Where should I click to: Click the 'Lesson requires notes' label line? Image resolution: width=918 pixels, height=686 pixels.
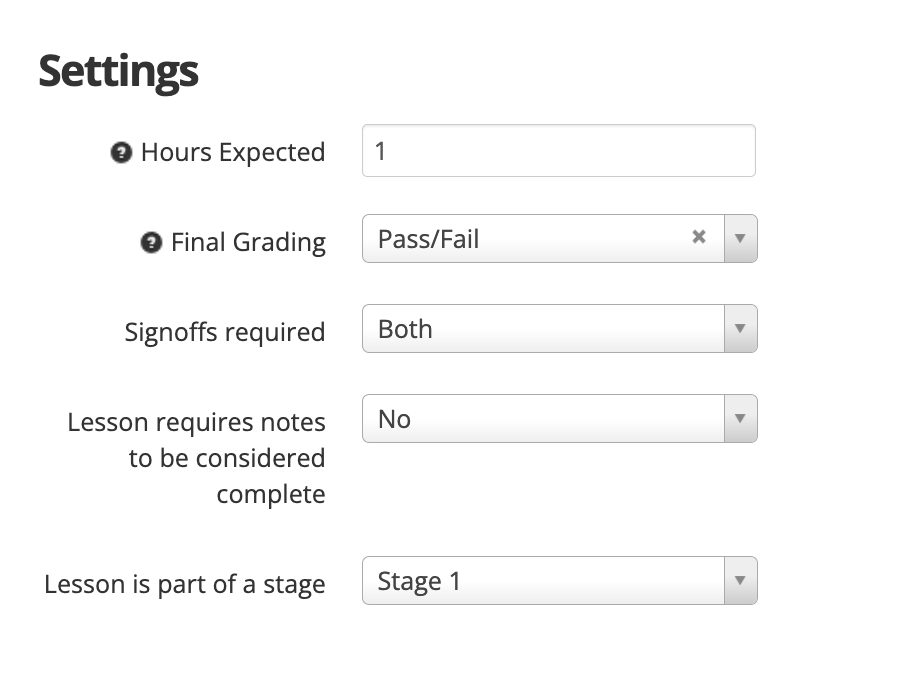click(x=196, y=423)
